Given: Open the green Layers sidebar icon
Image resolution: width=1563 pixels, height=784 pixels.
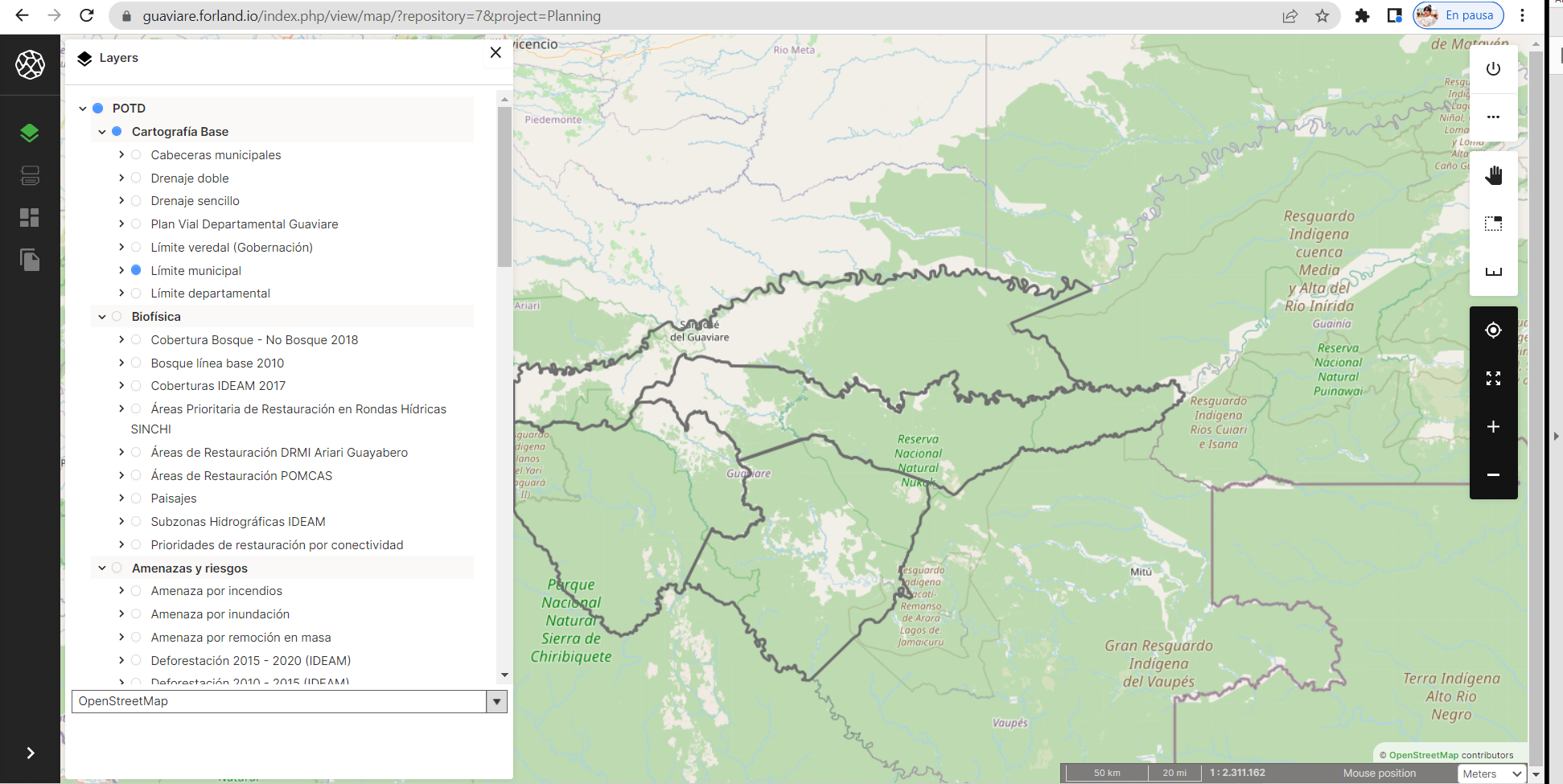Looking at the screenshot, I should click(x=30, y=133).
